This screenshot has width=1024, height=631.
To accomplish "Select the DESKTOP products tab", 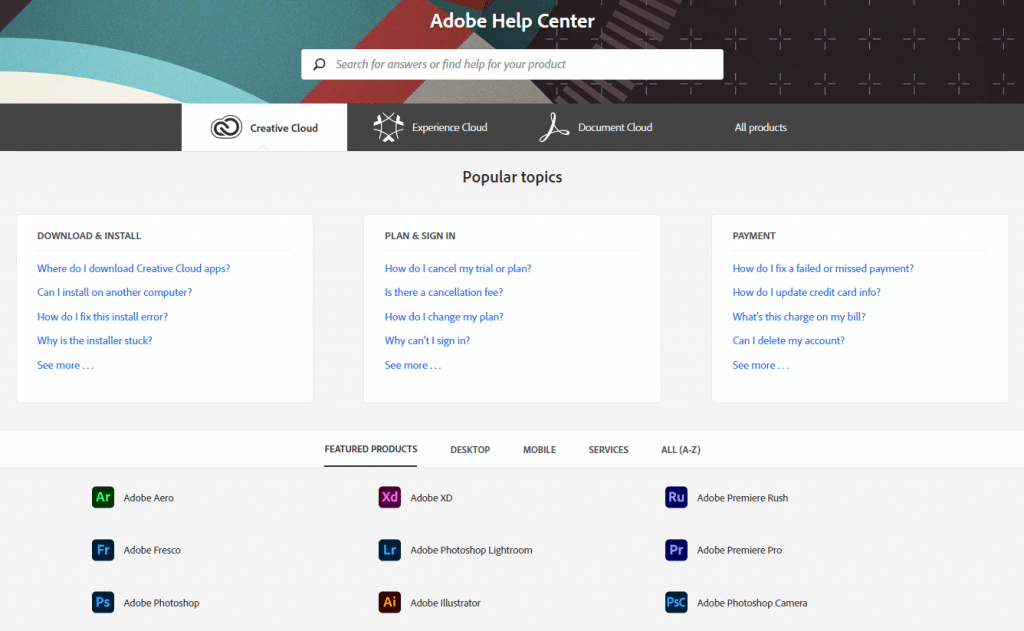I will pos(470,450).
